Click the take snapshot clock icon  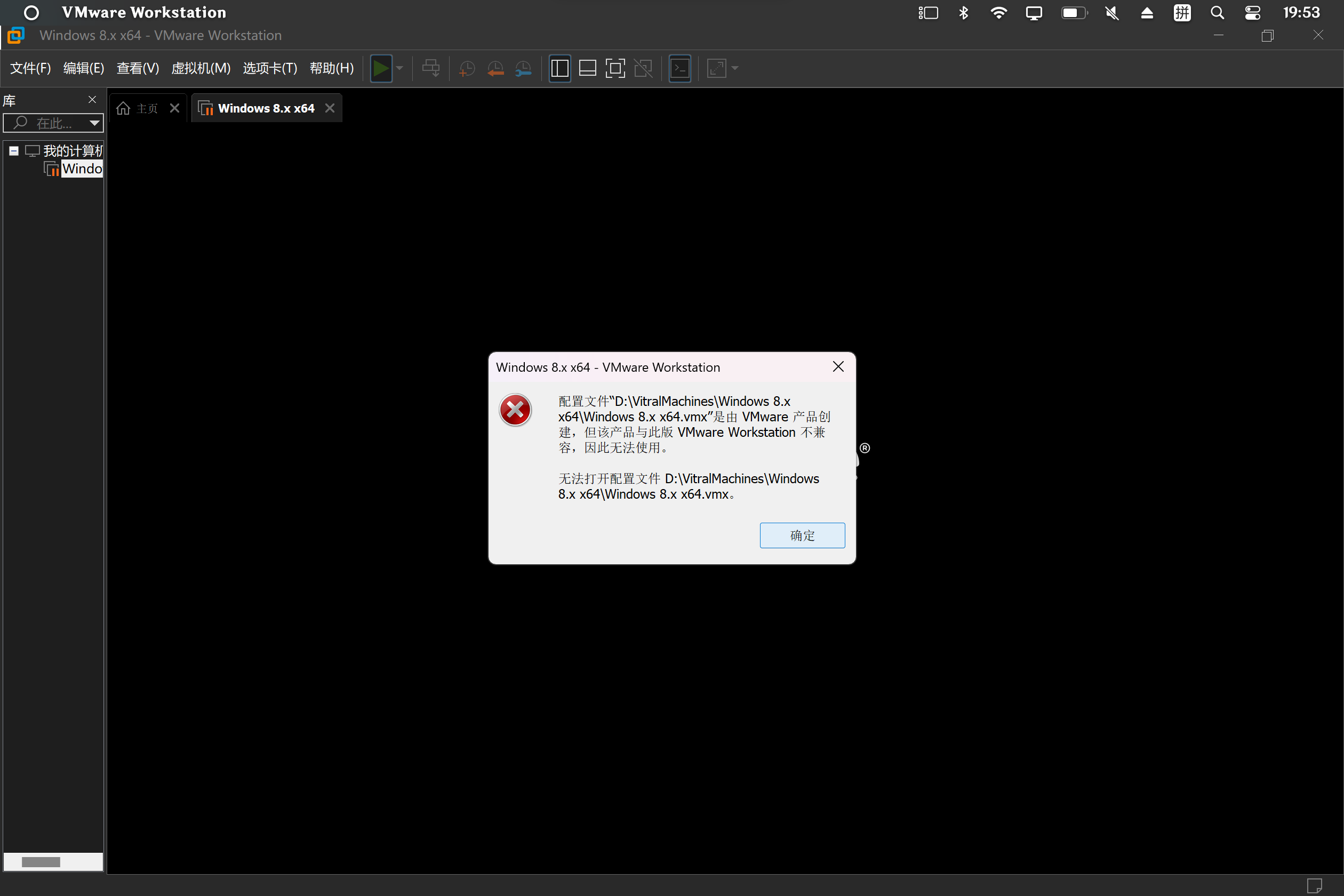pyautogui.click(x=467, y=69)
